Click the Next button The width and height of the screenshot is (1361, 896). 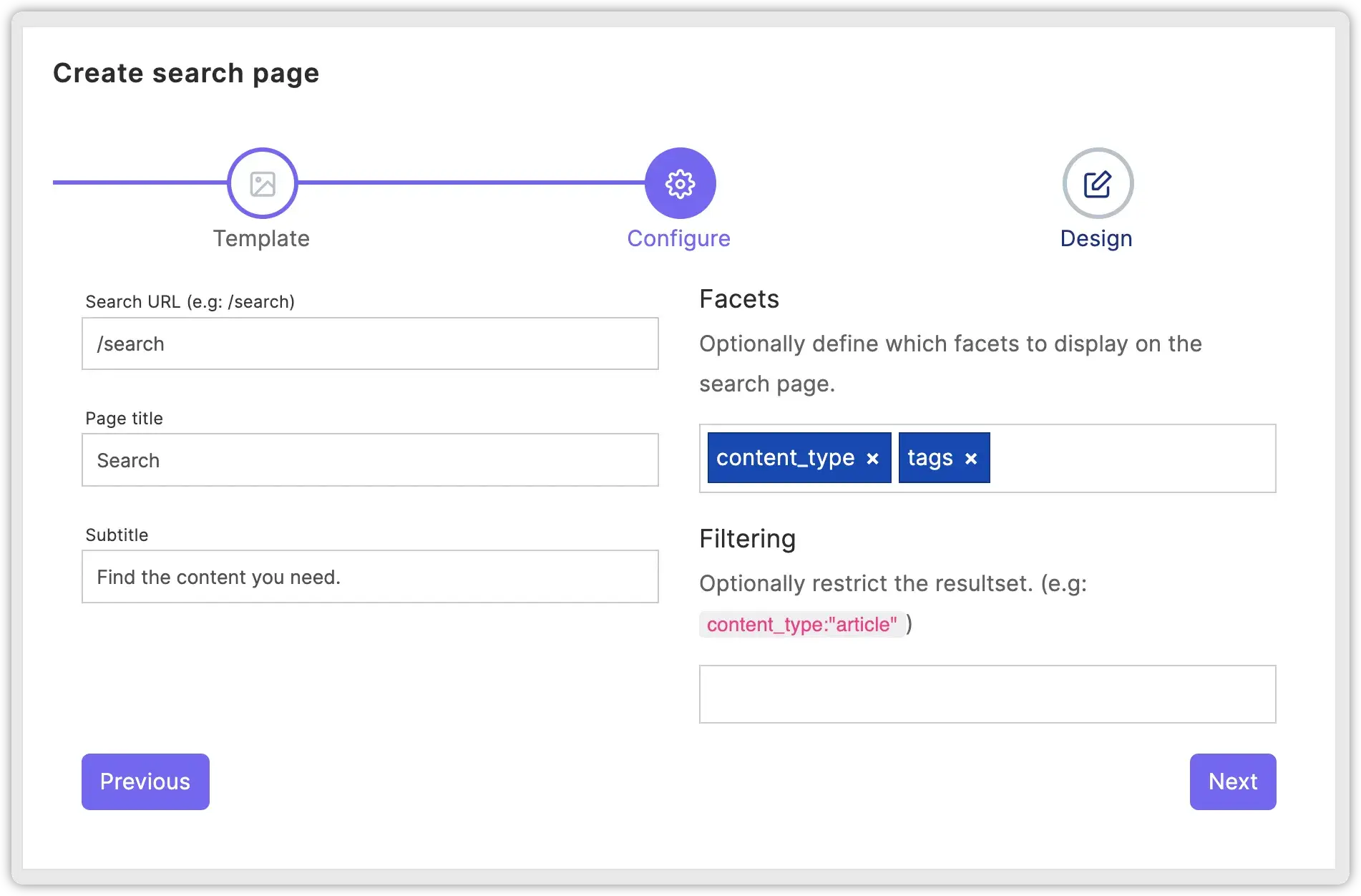[1232, 781]
